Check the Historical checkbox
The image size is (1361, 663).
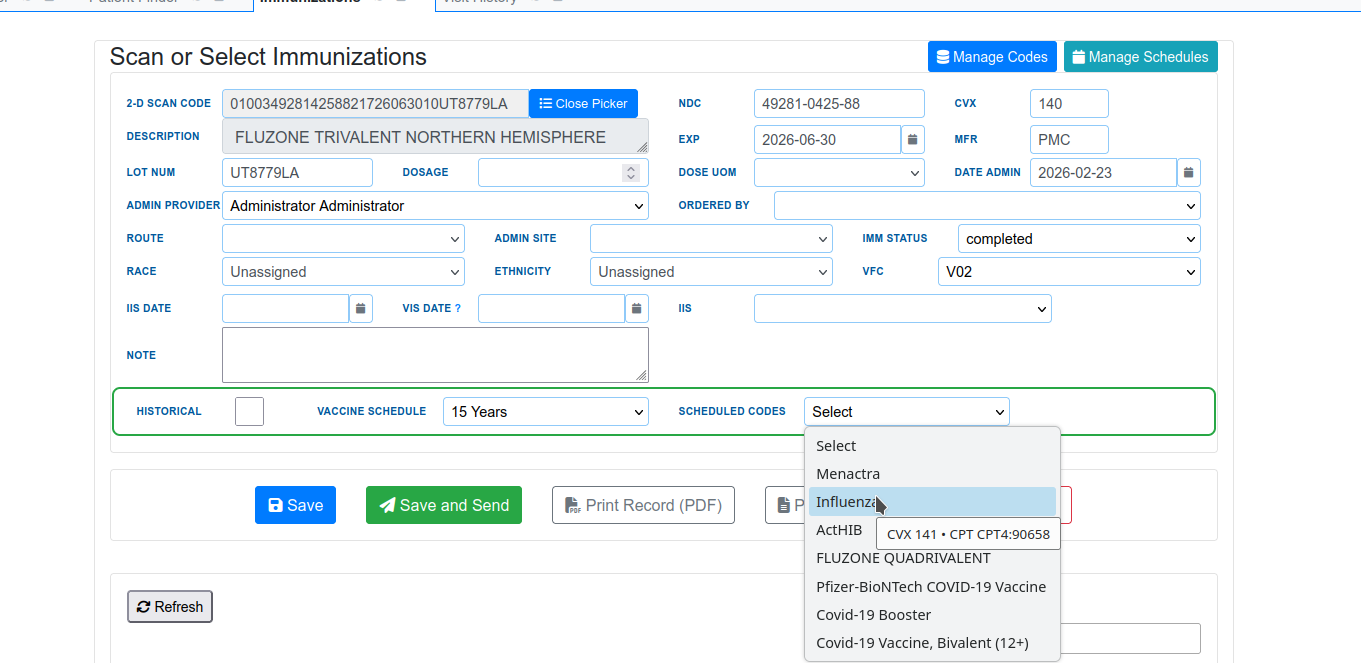coord(249,411)
